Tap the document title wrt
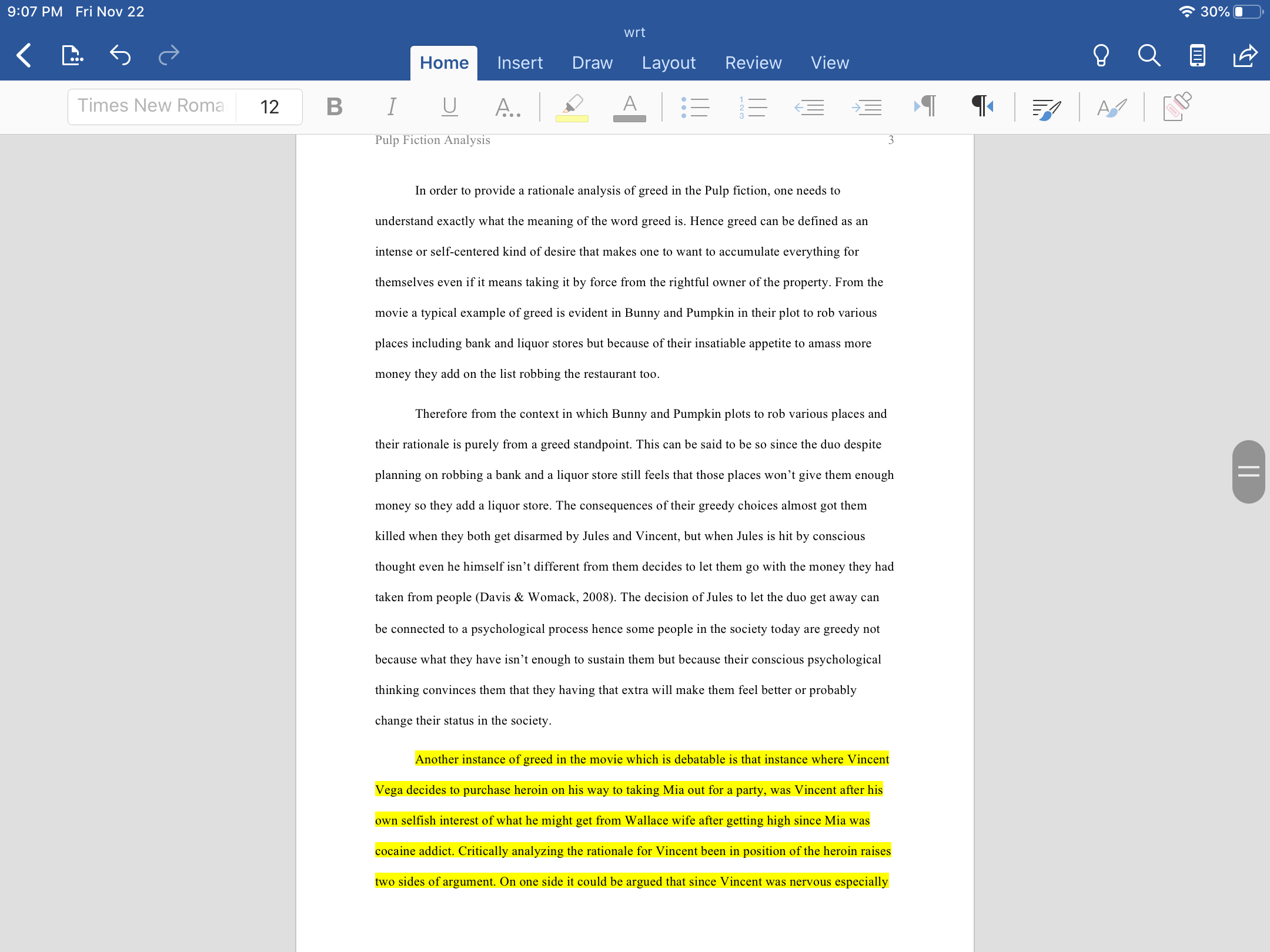Screen dimensions: 1270x952 pos(634,32)
